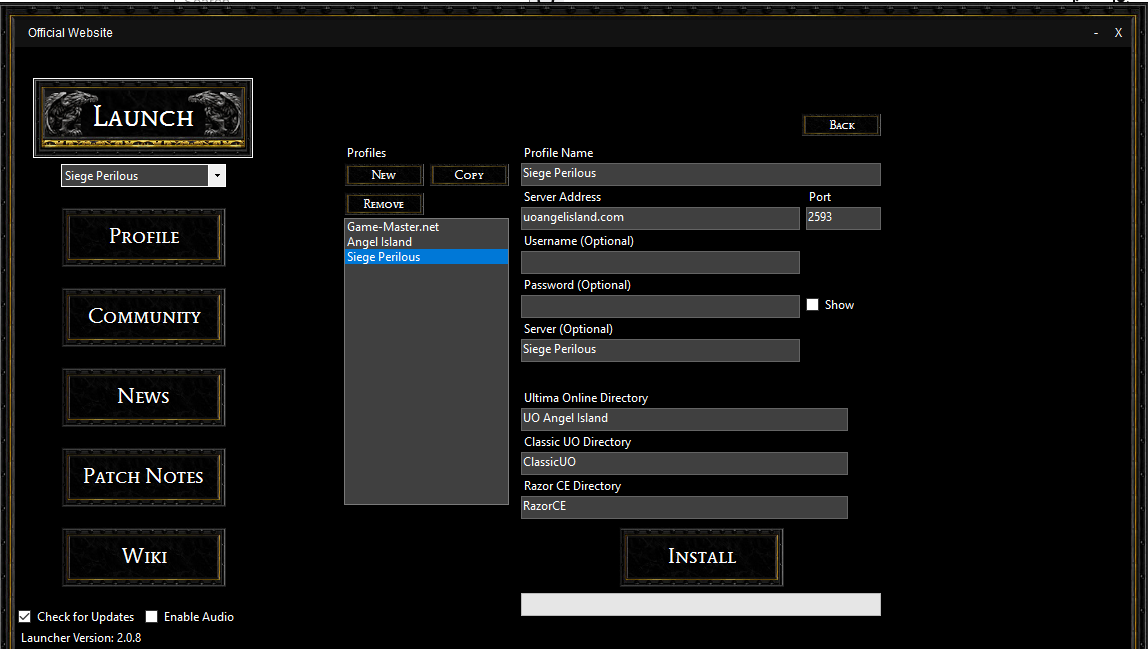Screen dimensions: 1148x649
Task: Click the Install button
Action: pyautogui.click(x=701, y=557)
